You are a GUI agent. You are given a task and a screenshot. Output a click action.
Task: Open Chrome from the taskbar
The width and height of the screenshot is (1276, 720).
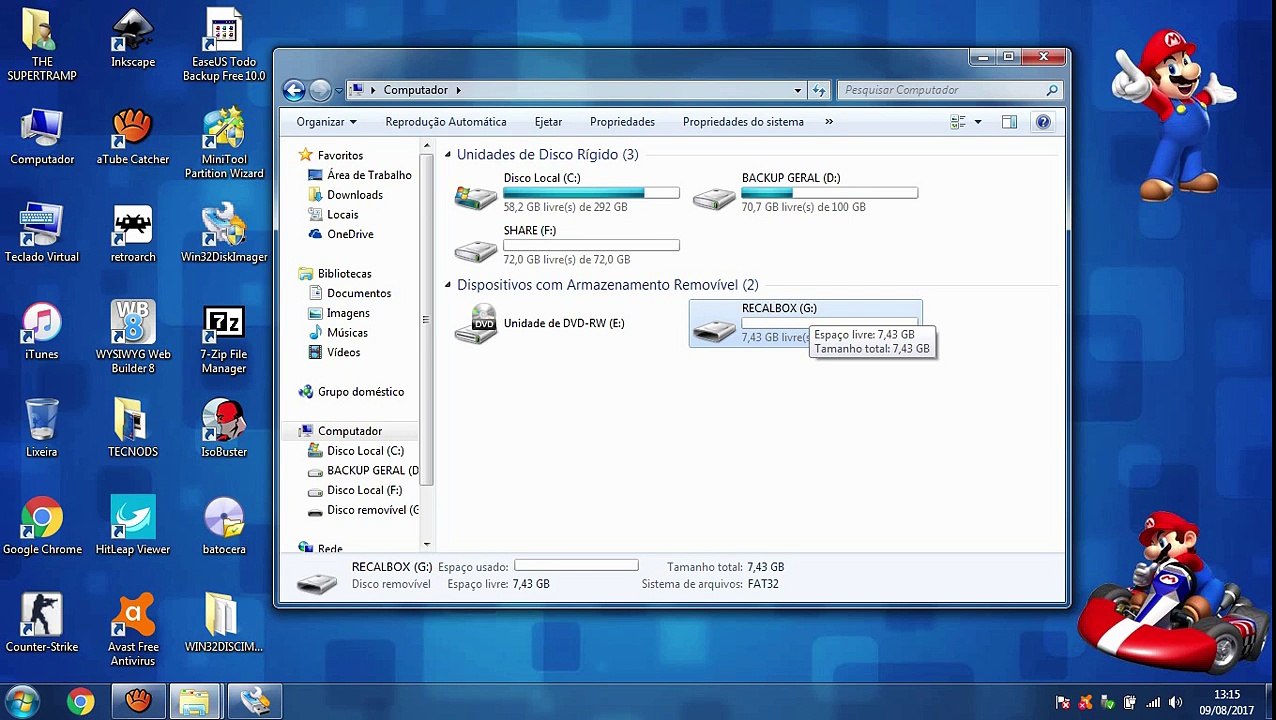pos(81,701)
